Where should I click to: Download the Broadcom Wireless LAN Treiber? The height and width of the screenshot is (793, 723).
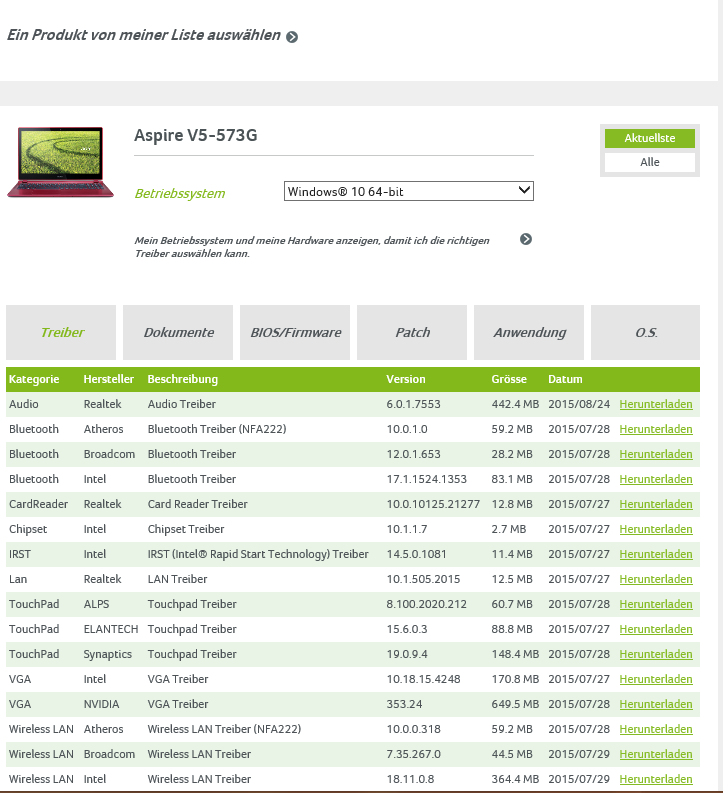[x=656, y=754]
